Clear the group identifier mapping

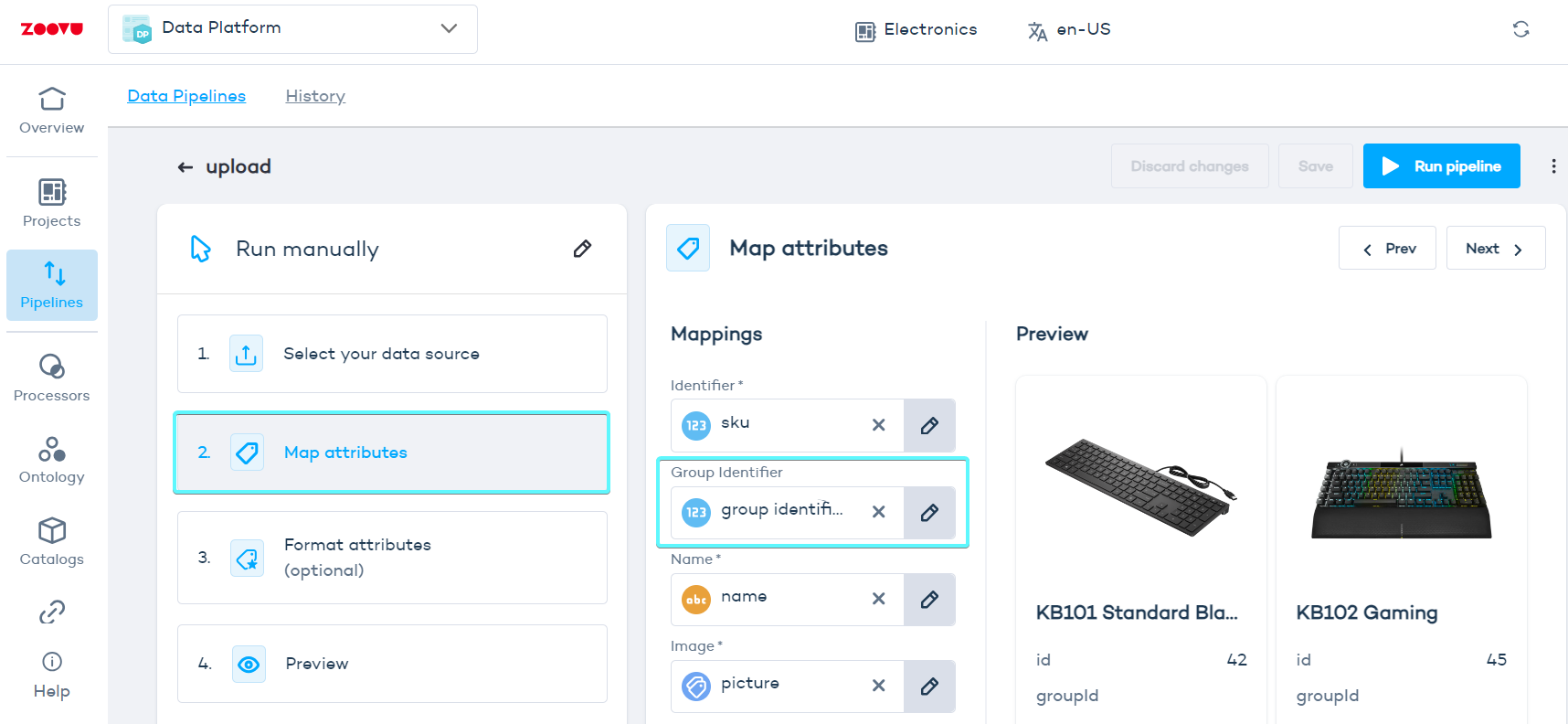(878, 512)
